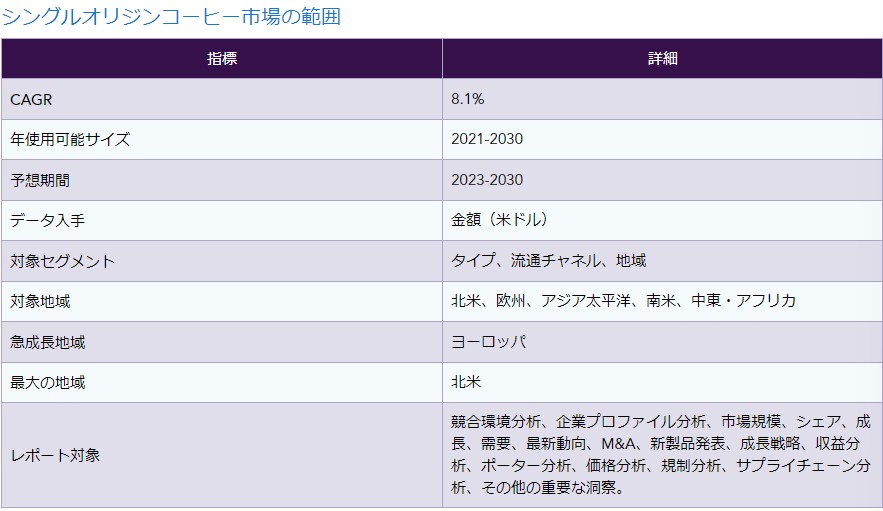This screenshot has height=511, width=883.
Task: Select the 予想期間 label
Action: click(40, 180)
